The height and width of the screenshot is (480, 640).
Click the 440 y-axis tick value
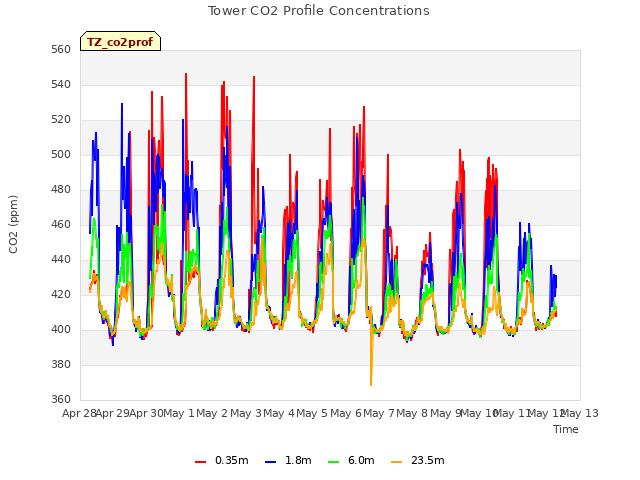tap(61, 260)
